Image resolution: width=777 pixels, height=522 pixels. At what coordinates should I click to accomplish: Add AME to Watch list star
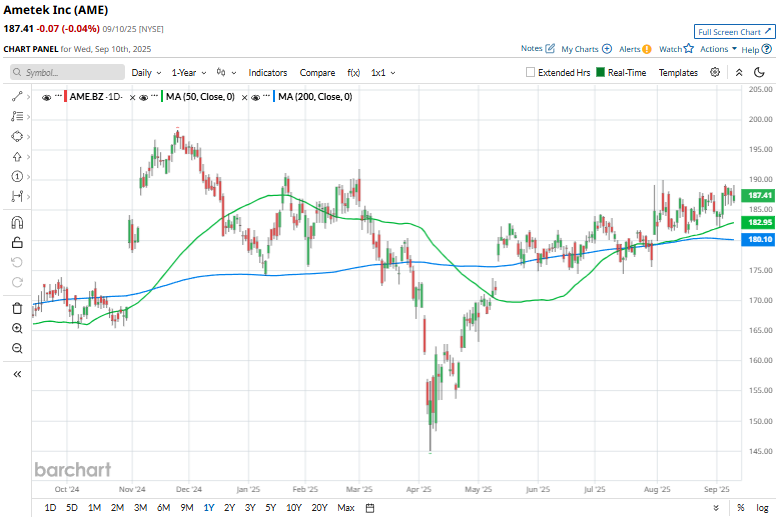pos(688,49)
